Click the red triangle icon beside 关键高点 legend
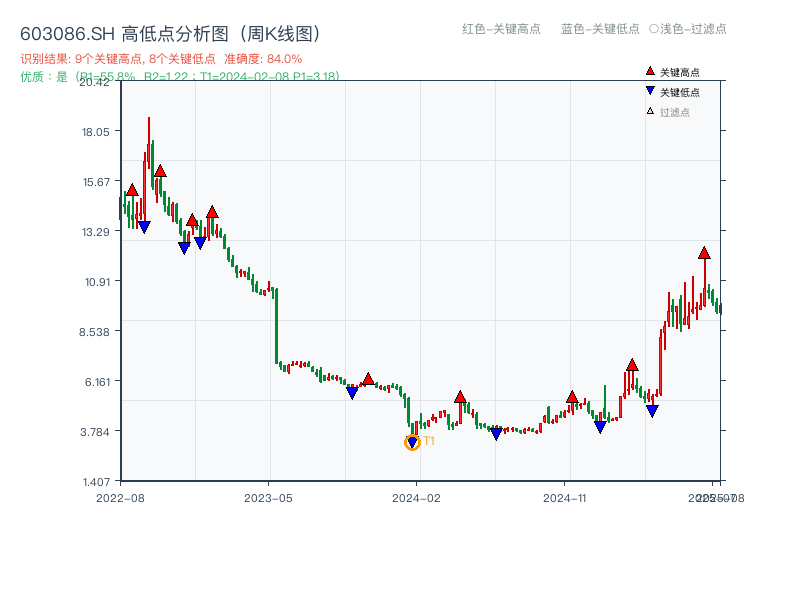The height and width of the screenshot is (600, 800). (649, 71)
